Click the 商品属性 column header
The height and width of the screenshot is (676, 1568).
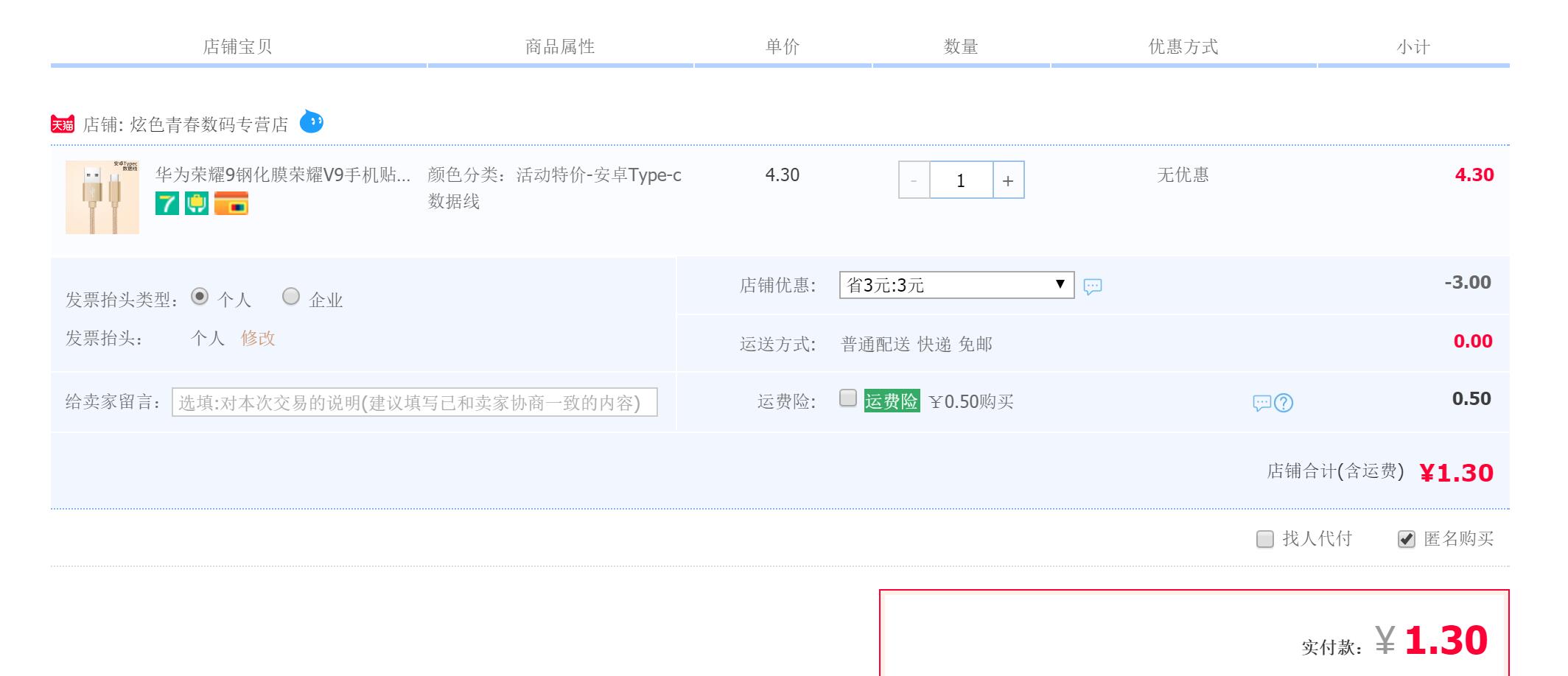click(x=560, y=47)
